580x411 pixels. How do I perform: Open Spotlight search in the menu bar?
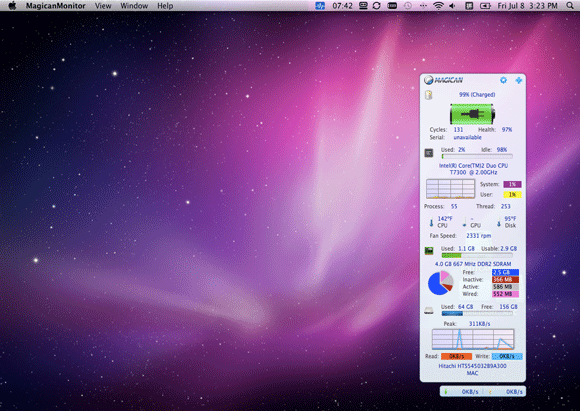click(x=570, y=6)
